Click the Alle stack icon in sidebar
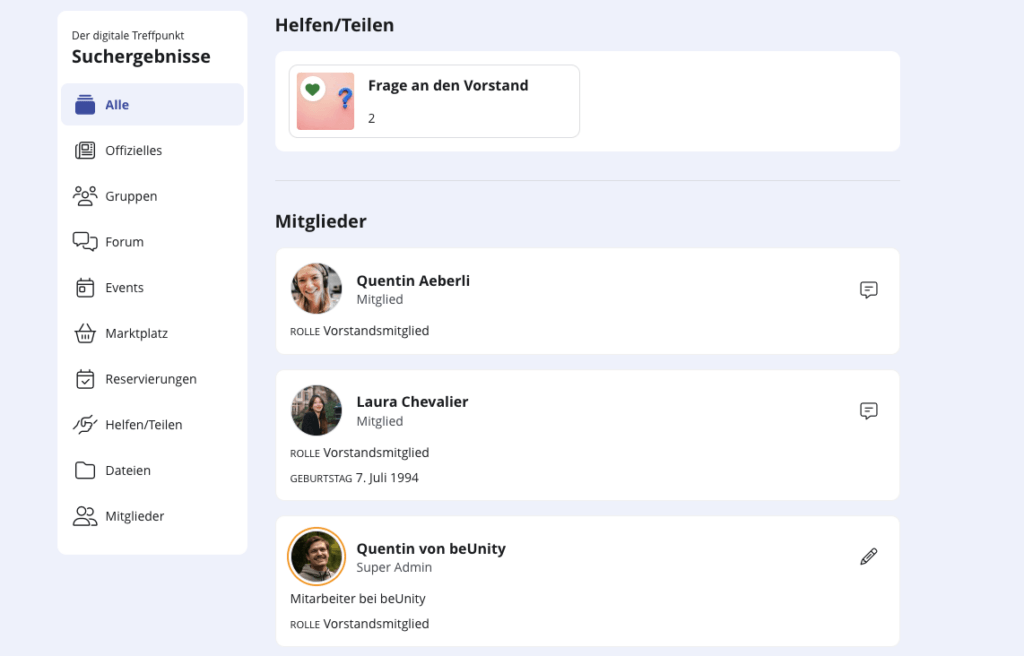 coord(85,105)
